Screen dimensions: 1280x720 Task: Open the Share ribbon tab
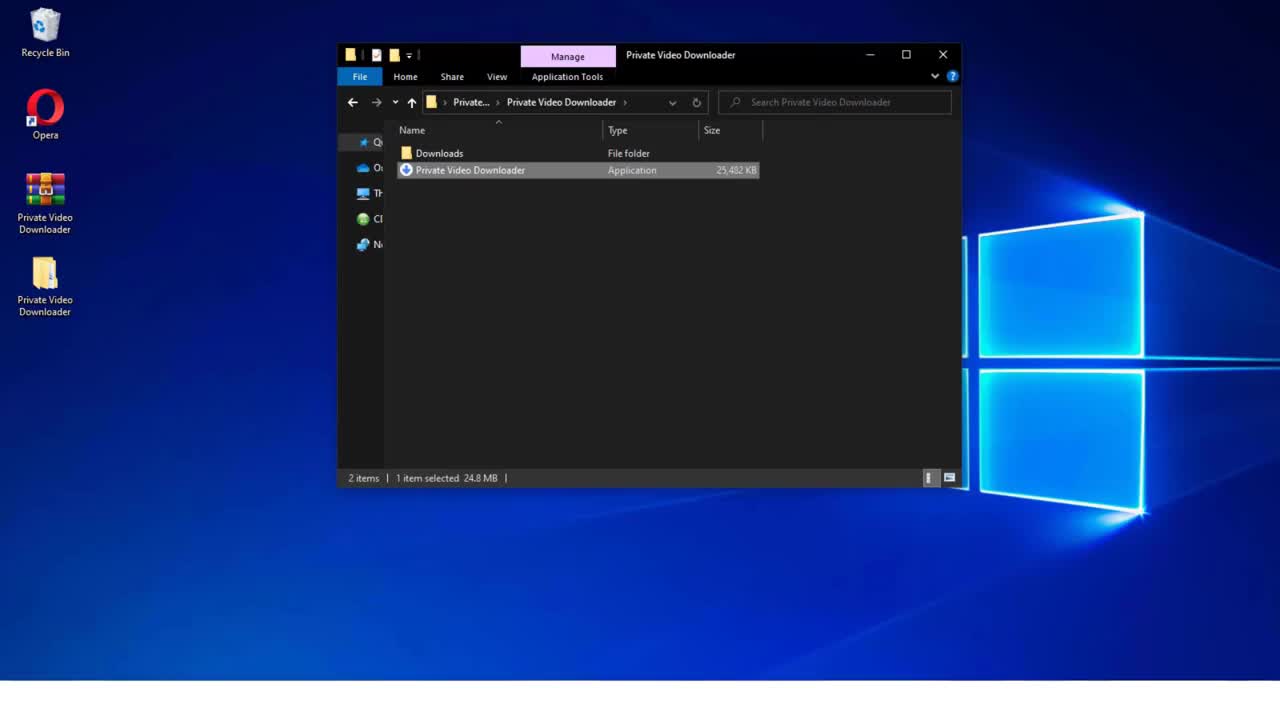pos(452,77)
